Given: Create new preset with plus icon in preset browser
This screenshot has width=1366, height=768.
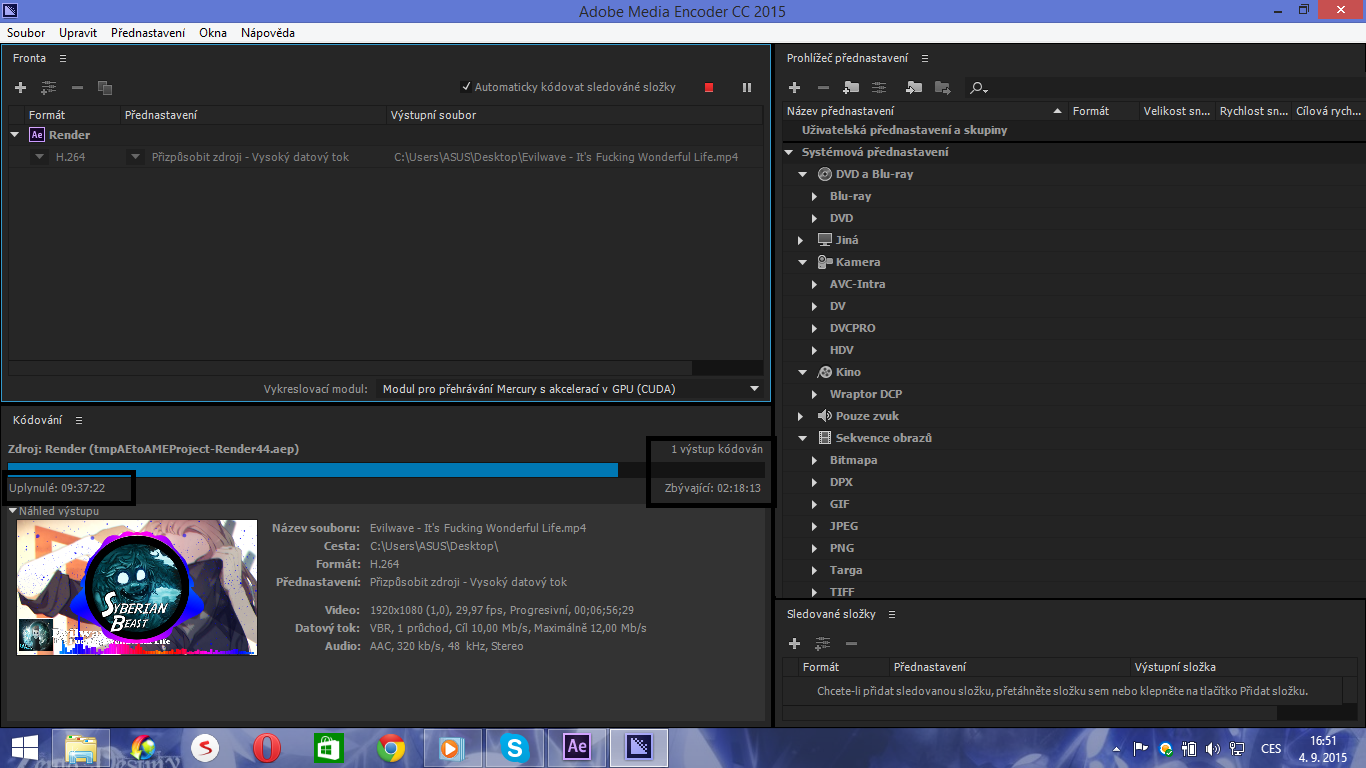Looking at the screenshot, I should coord(795,88).
